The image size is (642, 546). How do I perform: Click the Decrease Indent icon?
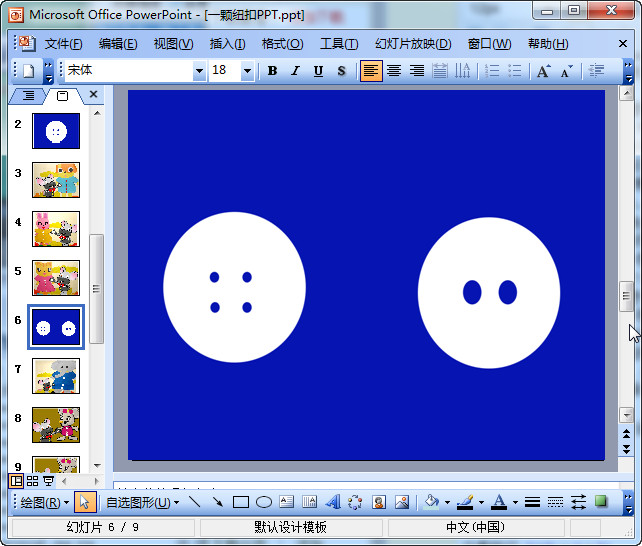tap(596, 71)
